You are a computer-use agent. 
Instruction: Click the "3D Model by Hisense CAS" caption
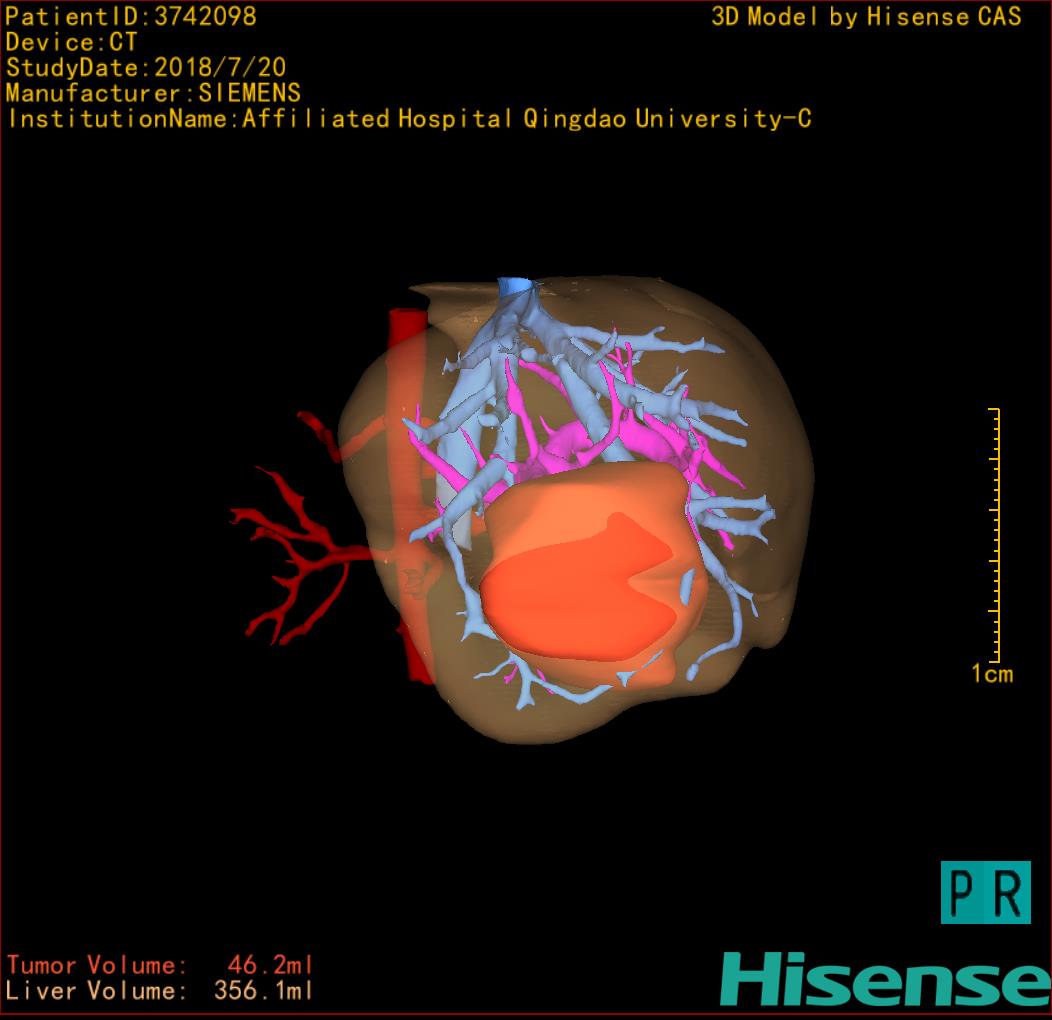pos(866,17)
